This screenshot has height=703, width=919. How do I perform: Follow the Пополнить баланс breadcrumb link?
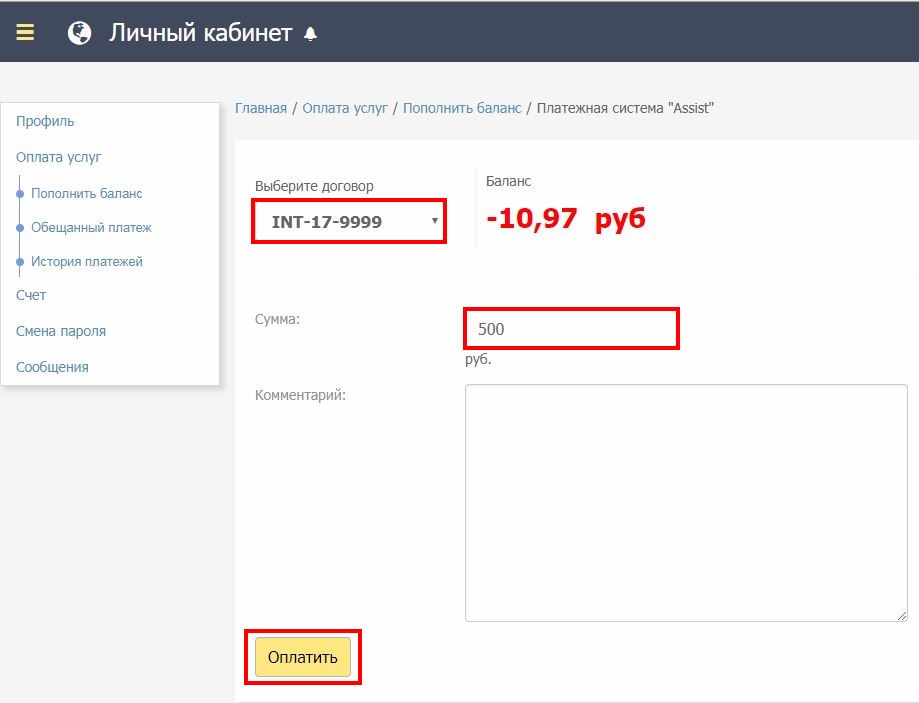462,108
